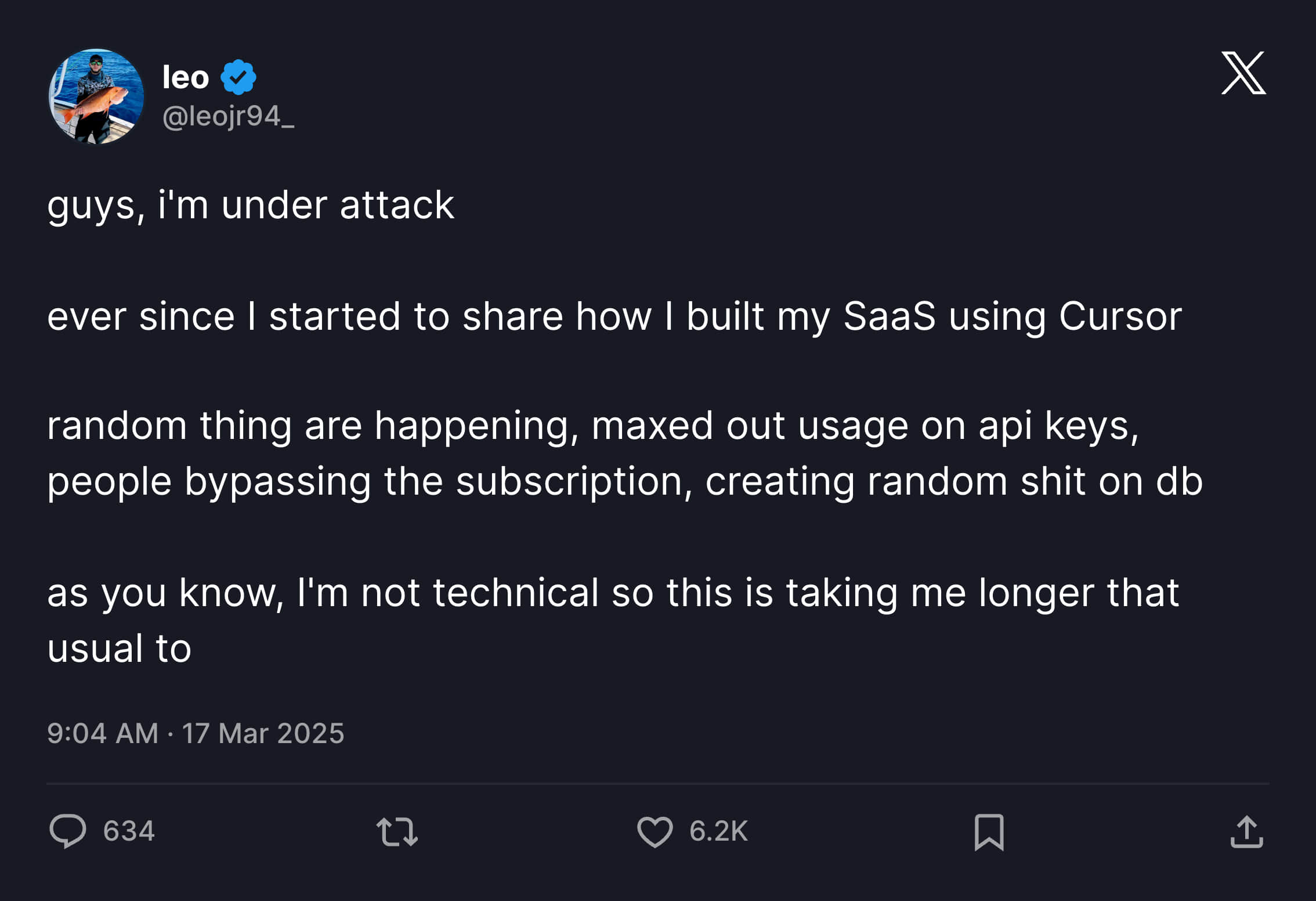Click the X logo
1316x901 pixels.
pos(1243,73)
